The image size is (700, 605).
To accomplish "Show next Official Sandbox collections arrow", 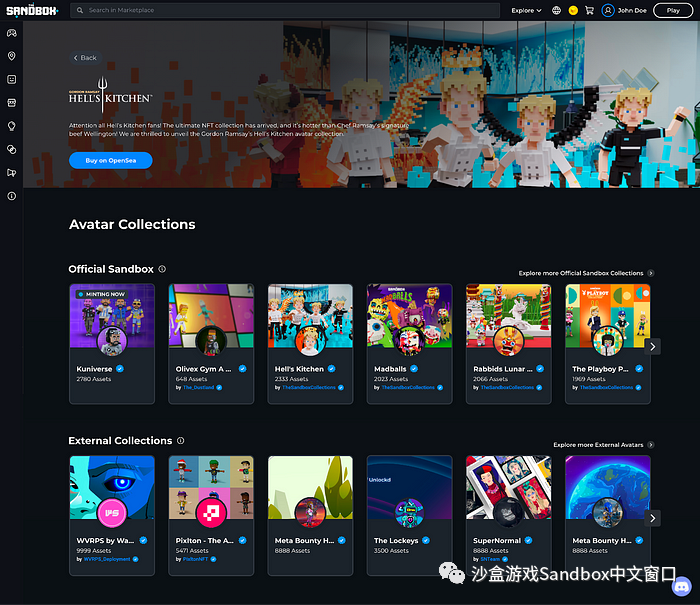I will click(x=652, y=346).
